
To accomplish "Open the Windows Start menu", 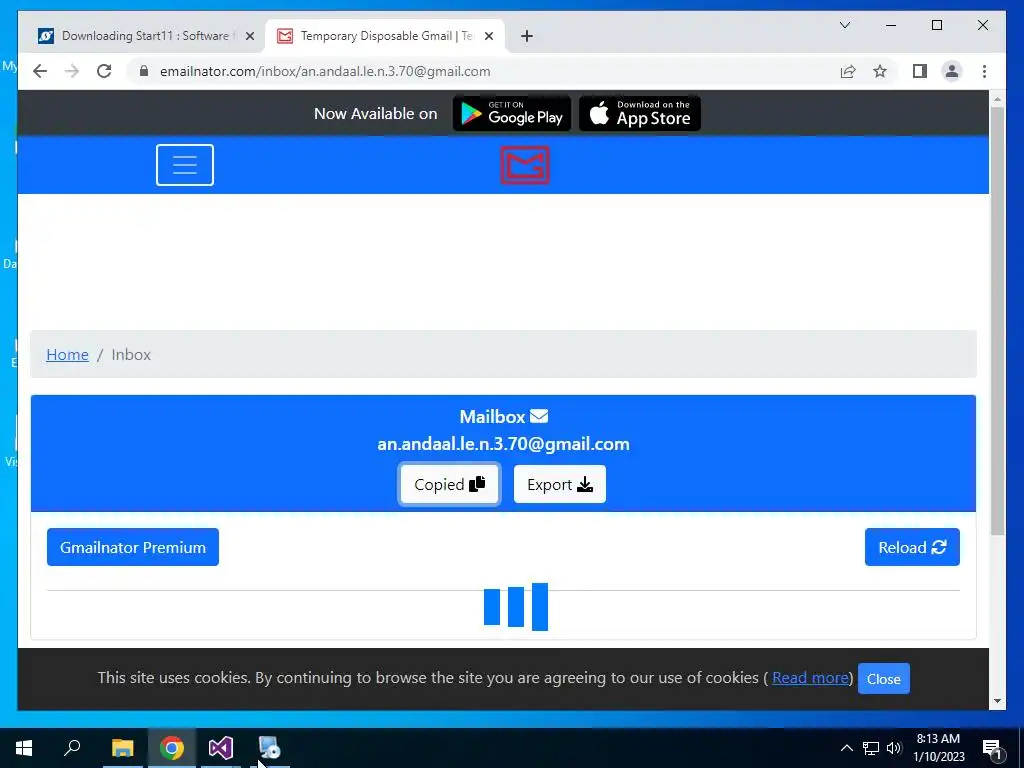I will (x=24, y=748).
